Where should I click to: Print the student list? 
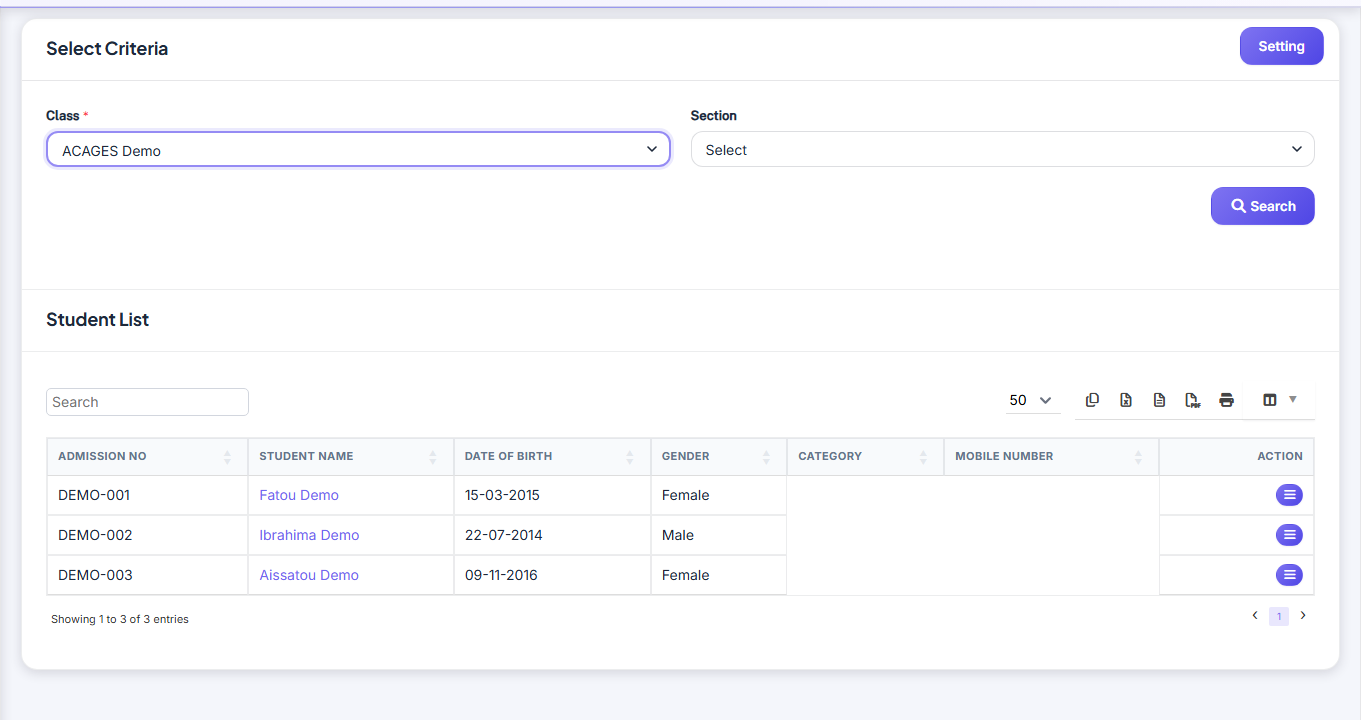point(1226,400)
